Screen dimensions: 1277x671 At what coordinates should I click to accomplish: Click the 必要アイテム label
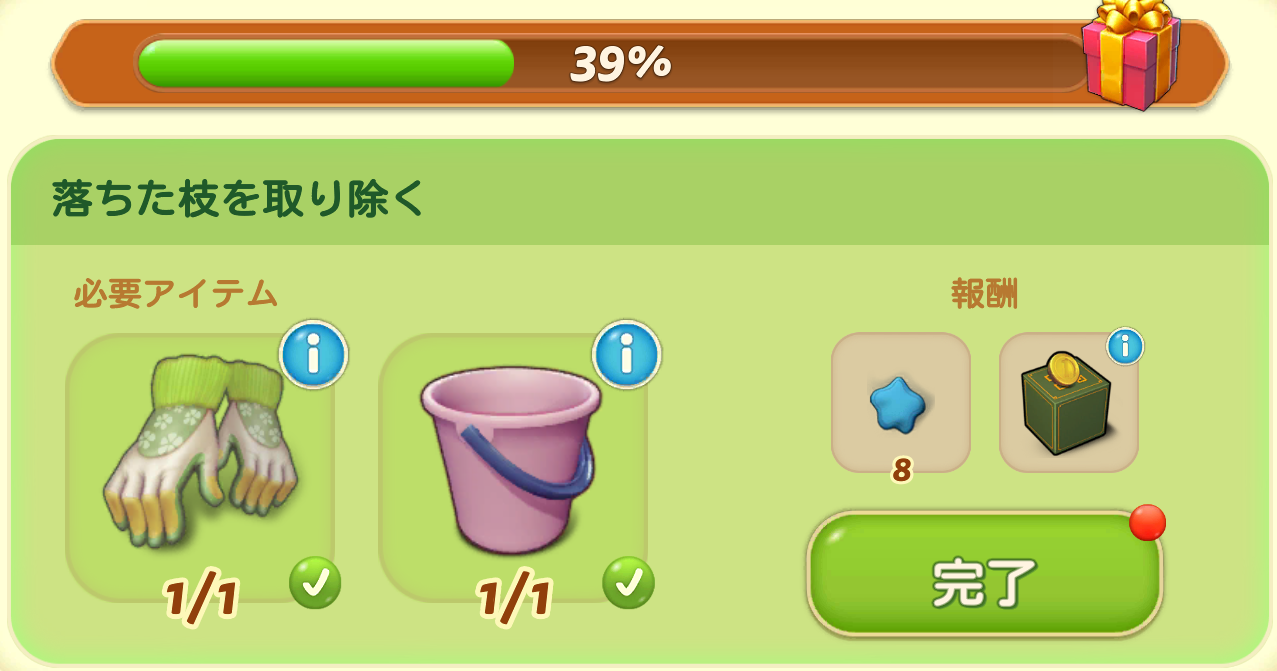click(x=175, y=294)
